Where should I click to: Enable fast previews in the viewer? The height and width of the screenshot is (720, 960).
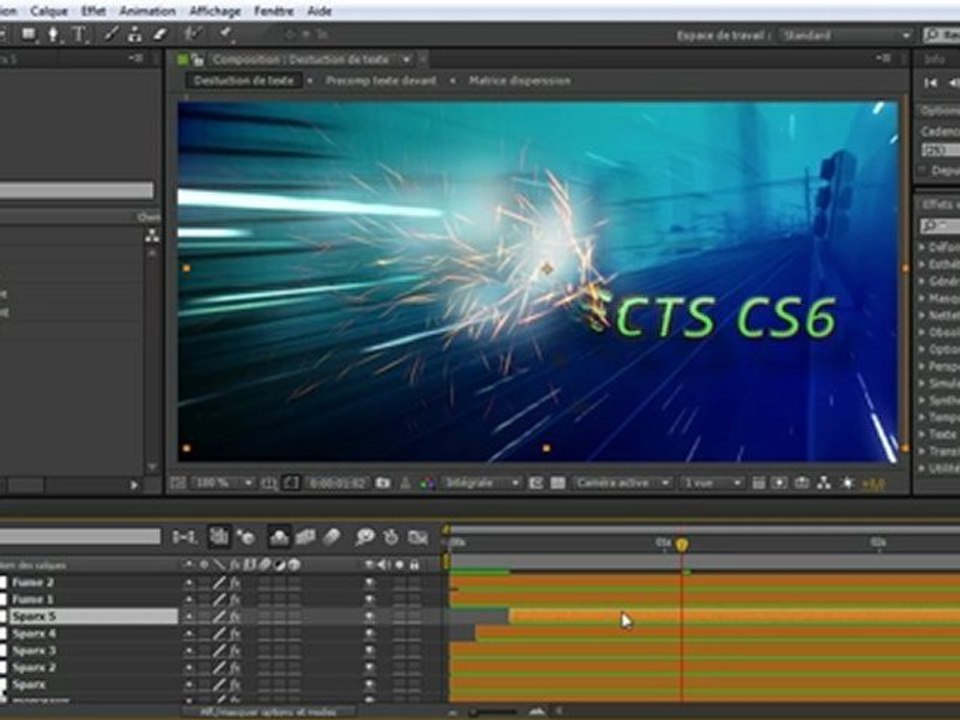point(779,483)
